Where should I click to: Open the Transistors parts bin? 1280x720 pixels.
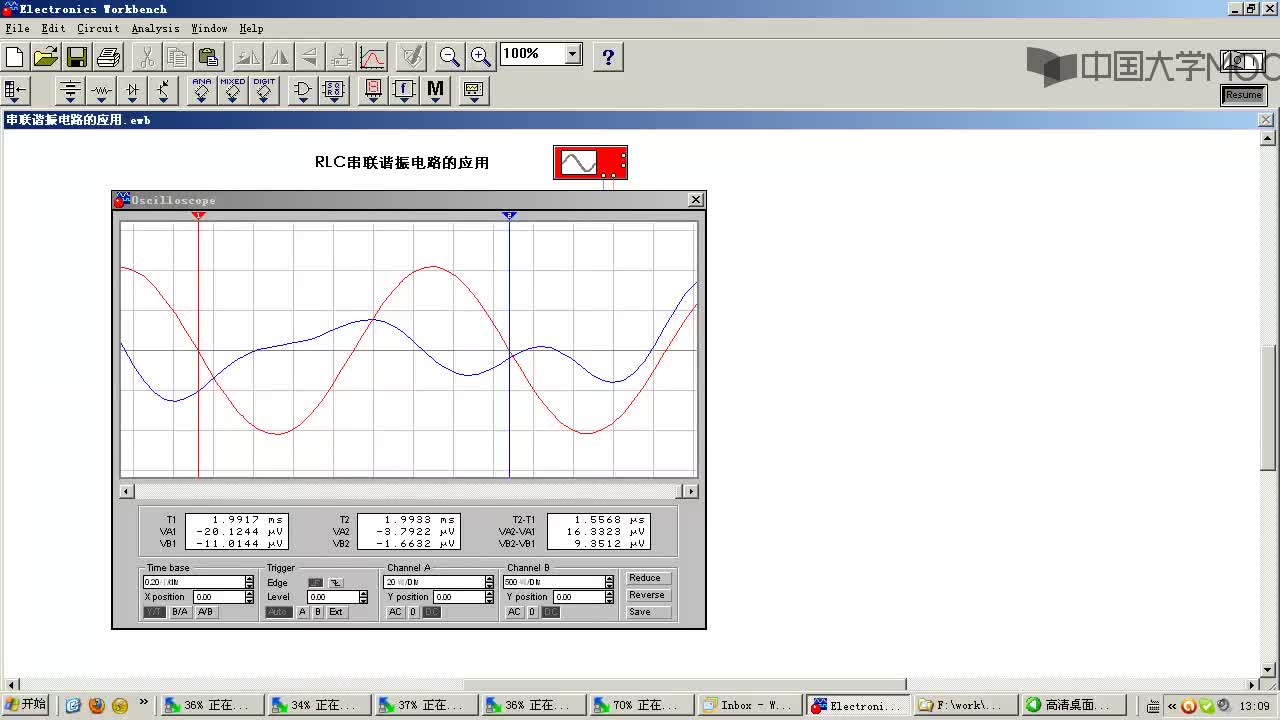click(163, 91)
